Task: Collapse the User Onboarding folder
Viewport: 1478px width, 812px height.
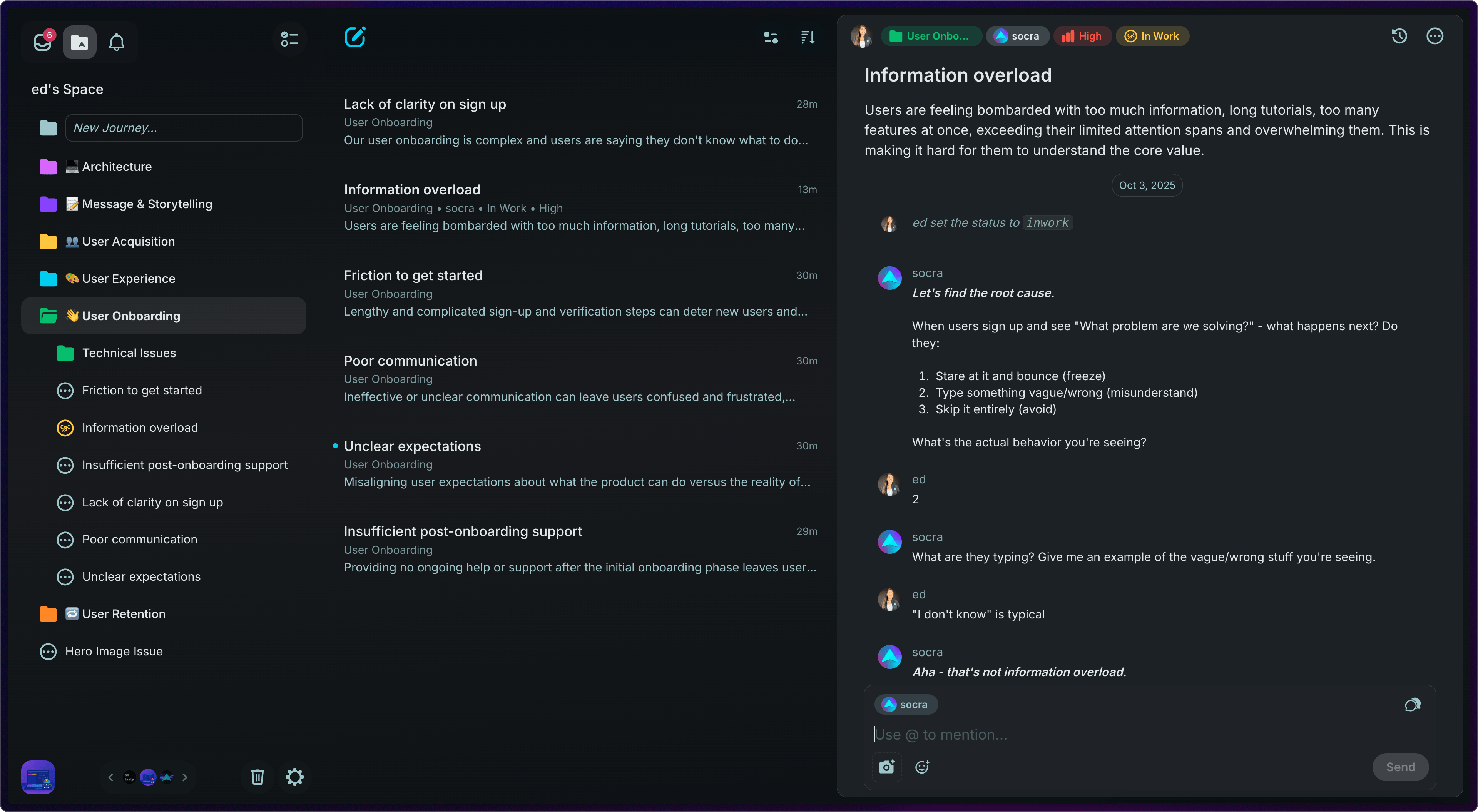Action: 48,316
